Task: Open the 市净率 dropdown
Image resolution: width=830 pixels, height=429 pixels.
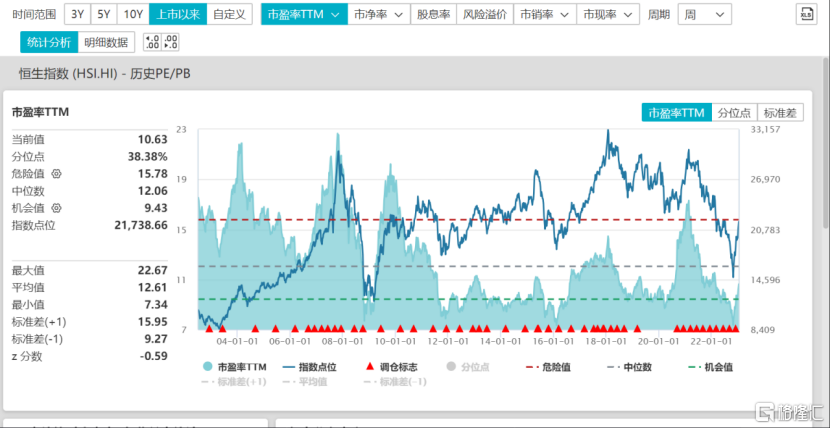Action: [379, 14]
